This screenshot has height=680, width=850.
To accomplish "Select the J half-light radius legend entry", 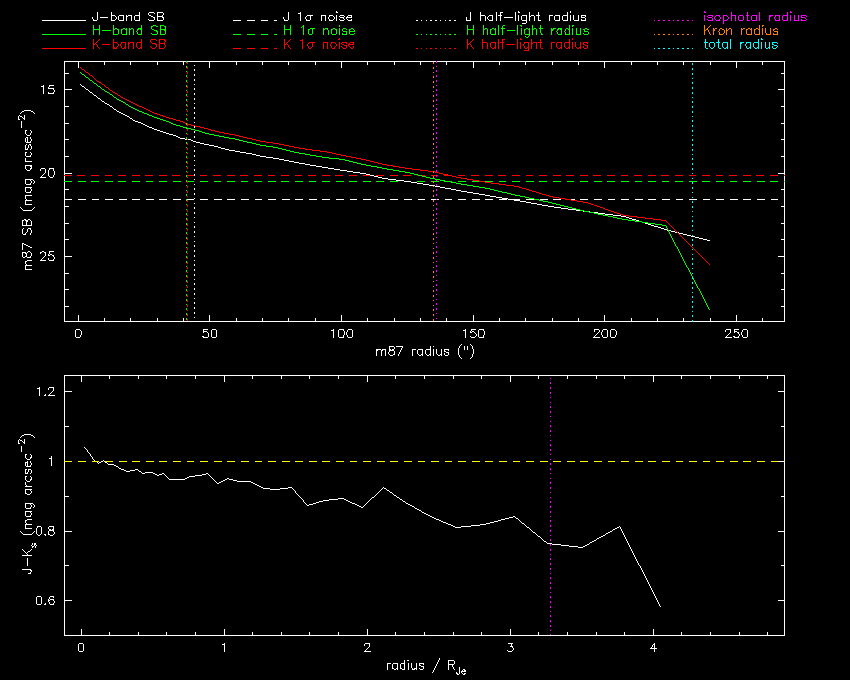I will click(x=526, y=18).
